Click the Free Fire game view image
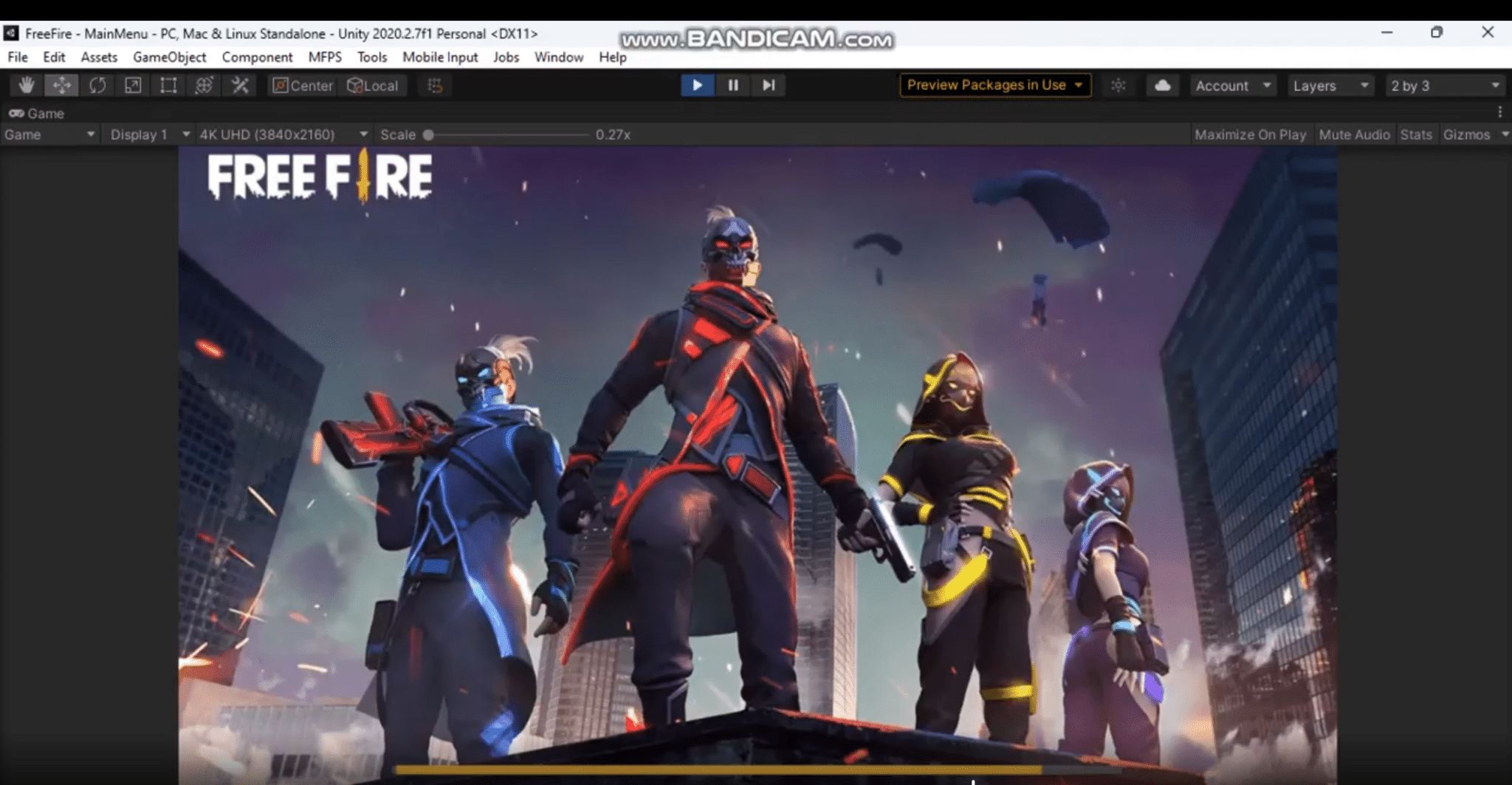 (757, 465)
